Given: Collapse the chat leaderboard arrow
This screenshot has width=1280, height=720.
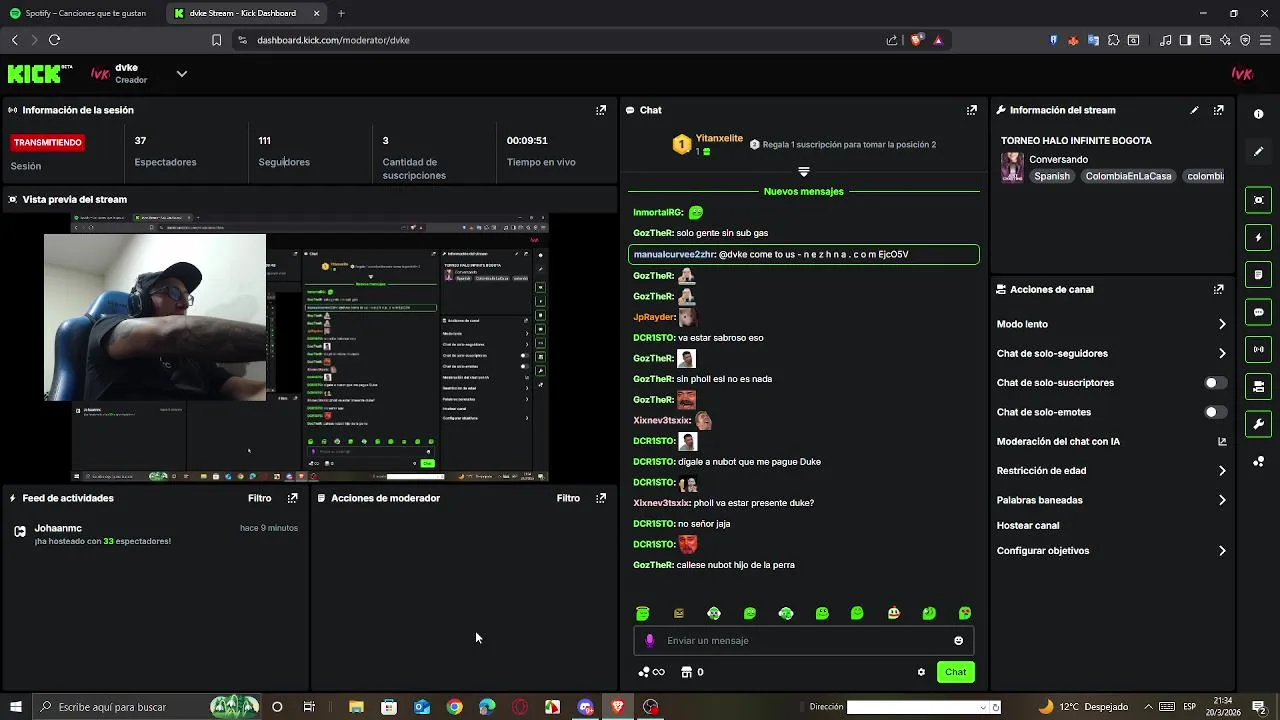Looking at the screenshot, I should (803, 172).
